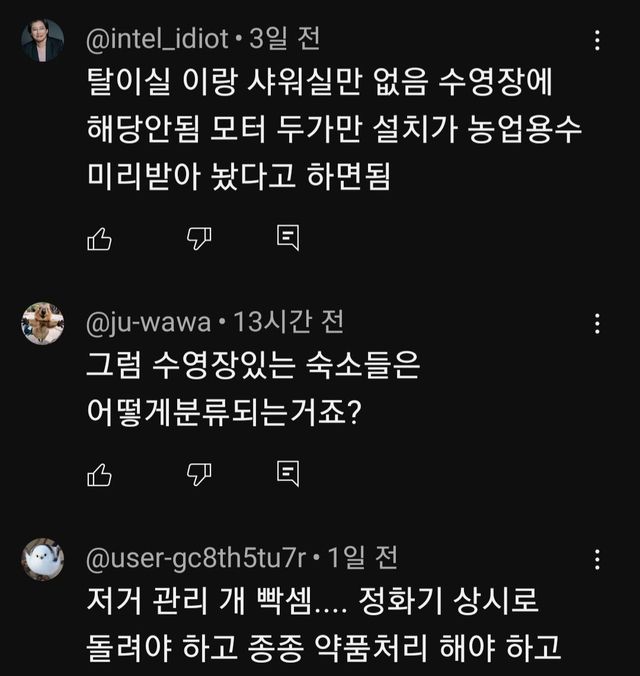This screenshot has height=676, width=640.
Task: Visit the @intel_idiot channel username link
Action: [157, 39]
